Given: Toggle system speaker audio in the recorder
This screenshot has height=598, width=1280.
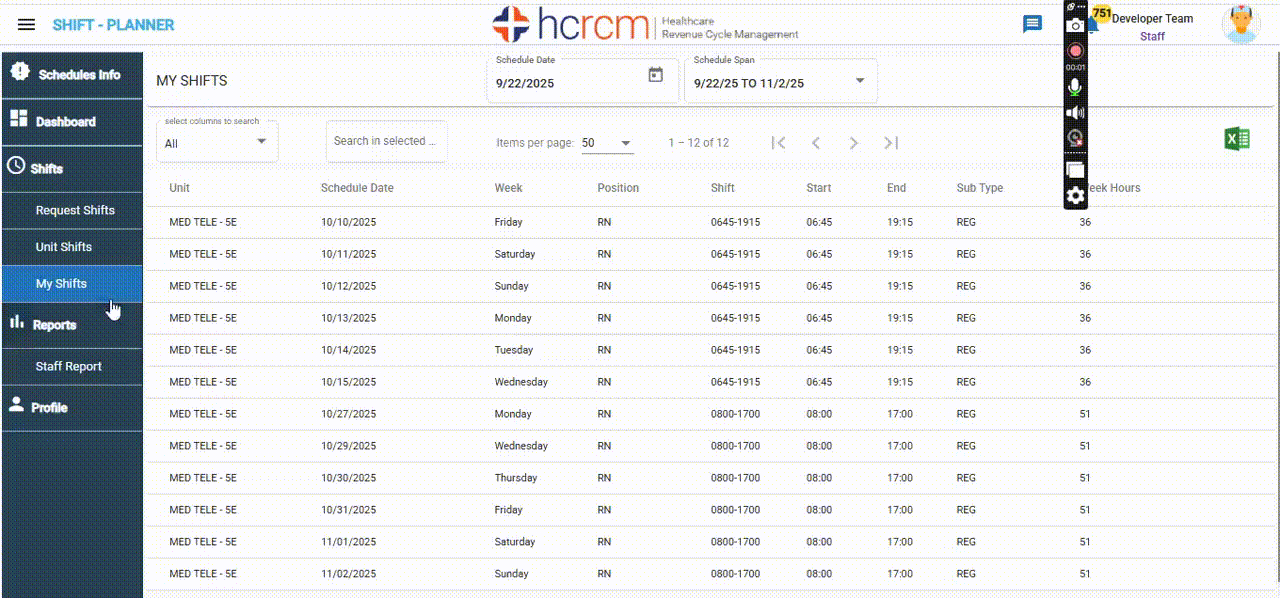Looking at the screenshot, I should click(x=1075, y=113).
